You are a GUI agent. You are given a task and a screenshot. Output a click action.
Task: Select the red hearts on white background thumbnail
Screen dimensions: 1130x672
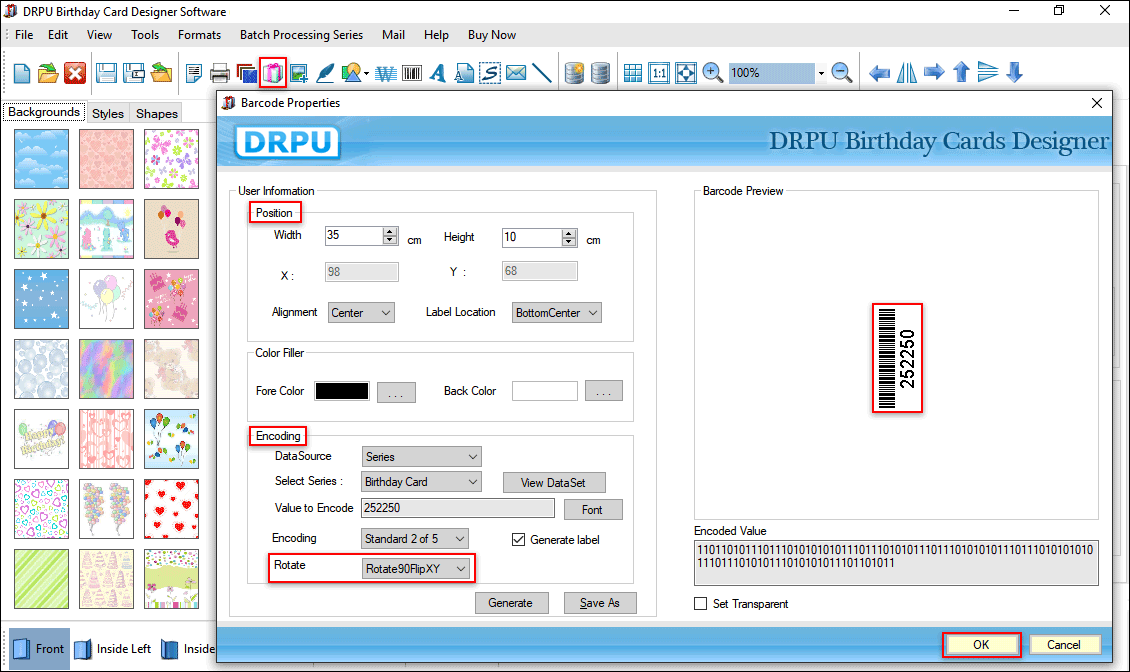click(x=172, y=509)
